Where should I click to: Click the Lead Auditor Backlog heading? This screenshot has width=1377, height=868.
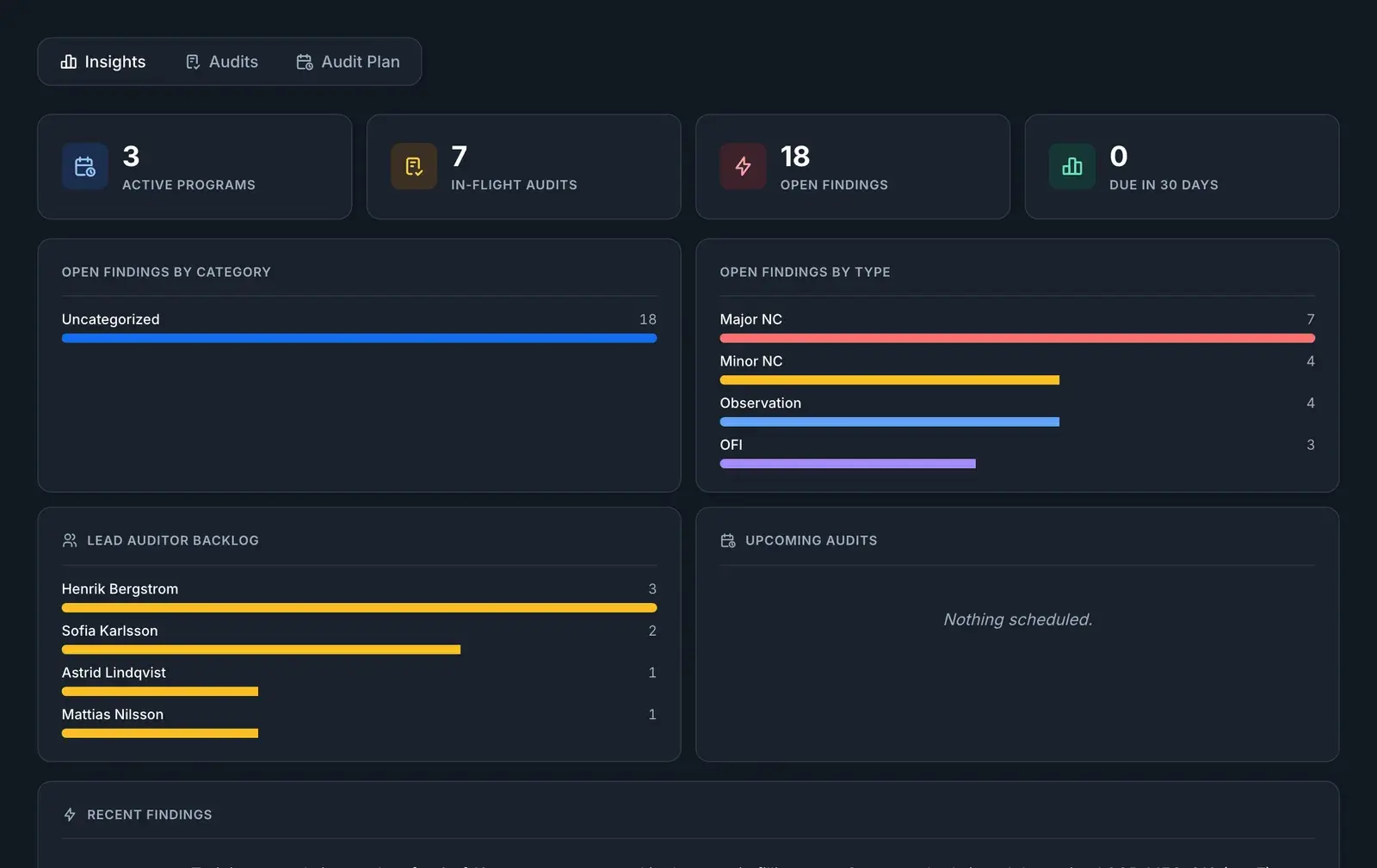[x=173, y=540]
